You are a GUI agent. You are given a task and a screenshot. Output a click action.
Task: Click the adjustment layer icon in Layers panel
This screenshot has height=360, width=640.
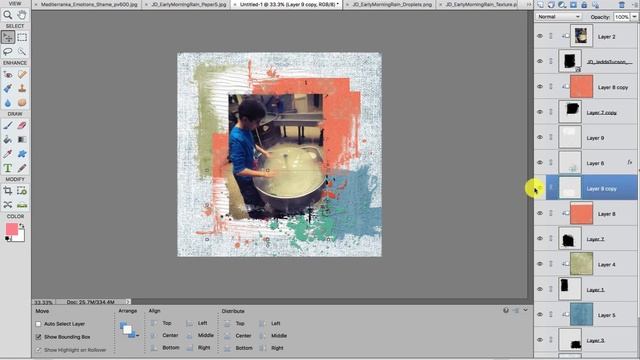coord(562,4)
